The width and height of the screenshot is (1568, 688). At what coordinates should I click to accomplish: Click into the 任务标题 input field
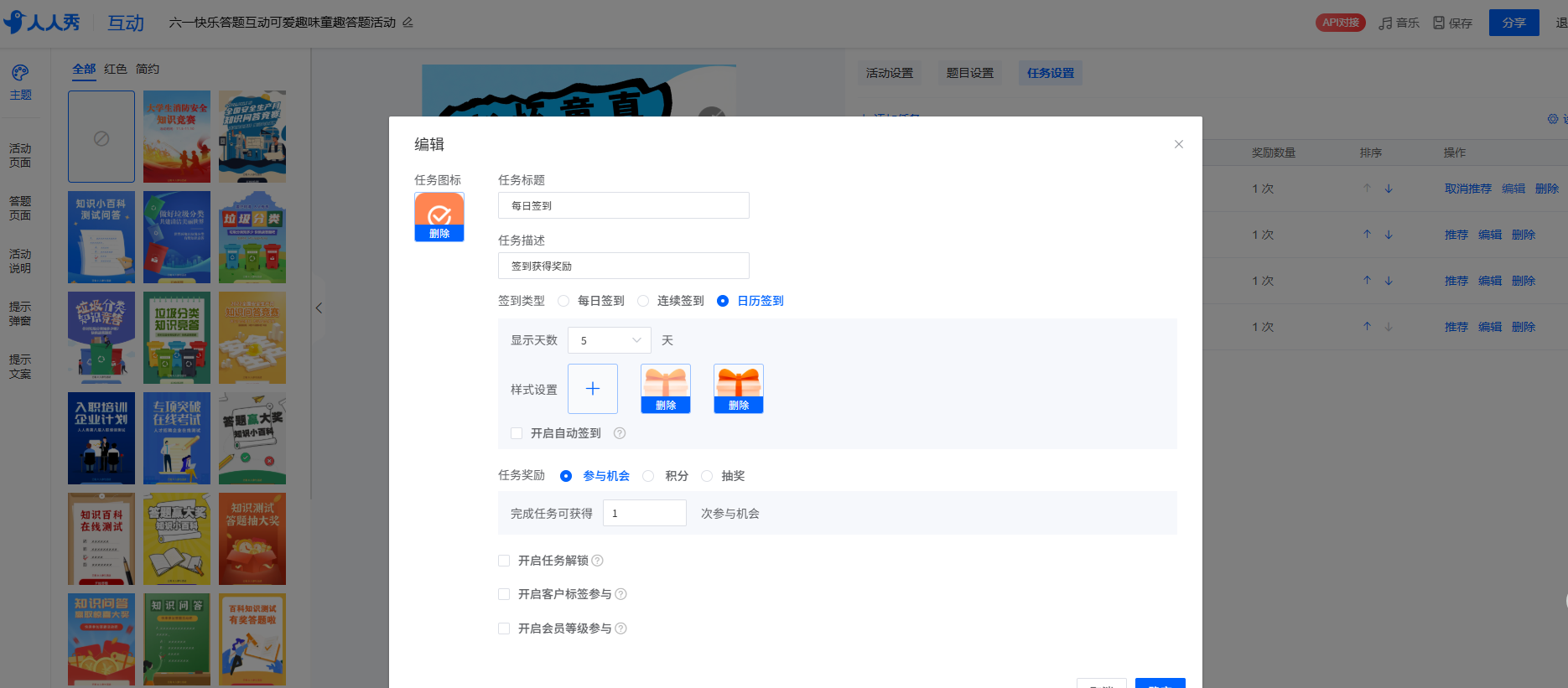coord(623,205)
